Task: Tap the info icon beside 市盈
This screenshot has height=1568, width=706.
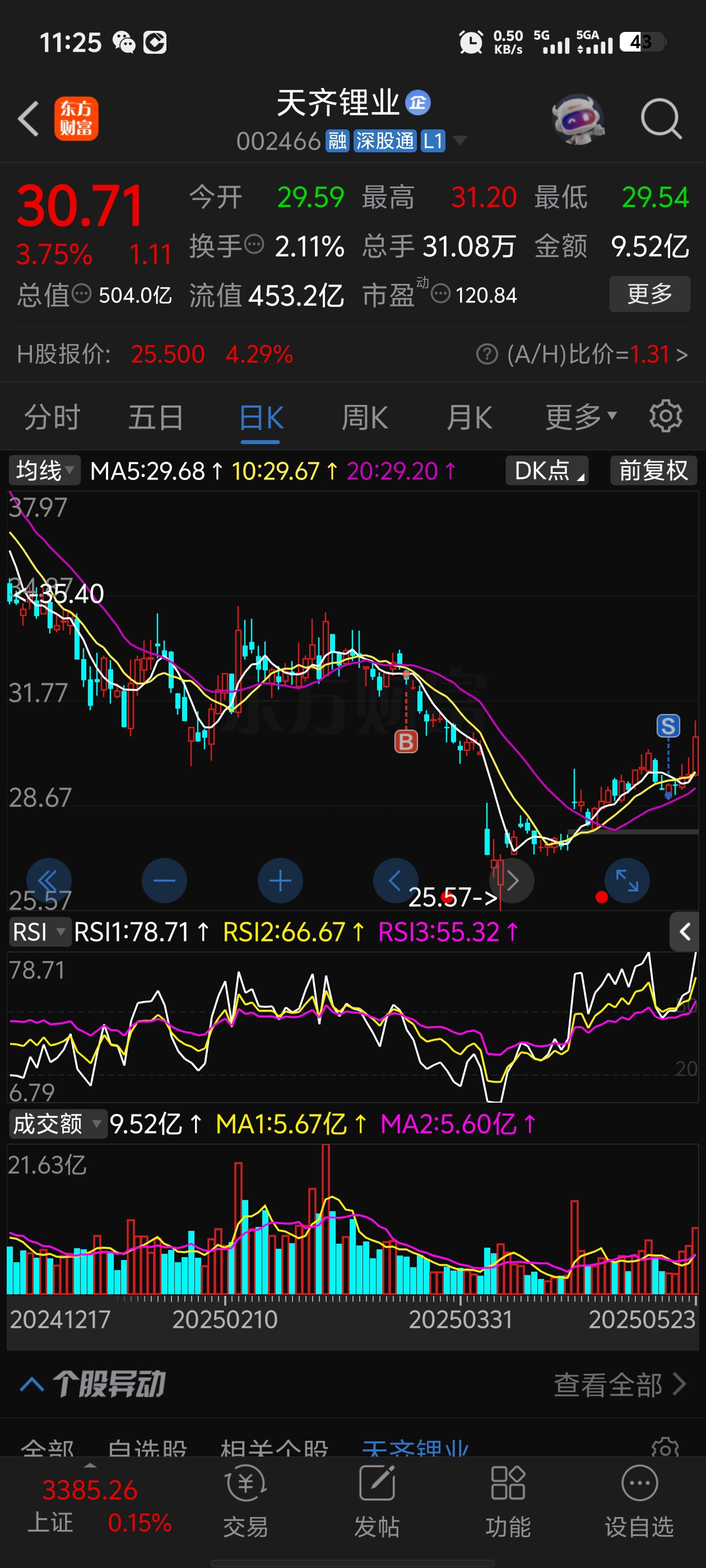Action: [440, 295]
